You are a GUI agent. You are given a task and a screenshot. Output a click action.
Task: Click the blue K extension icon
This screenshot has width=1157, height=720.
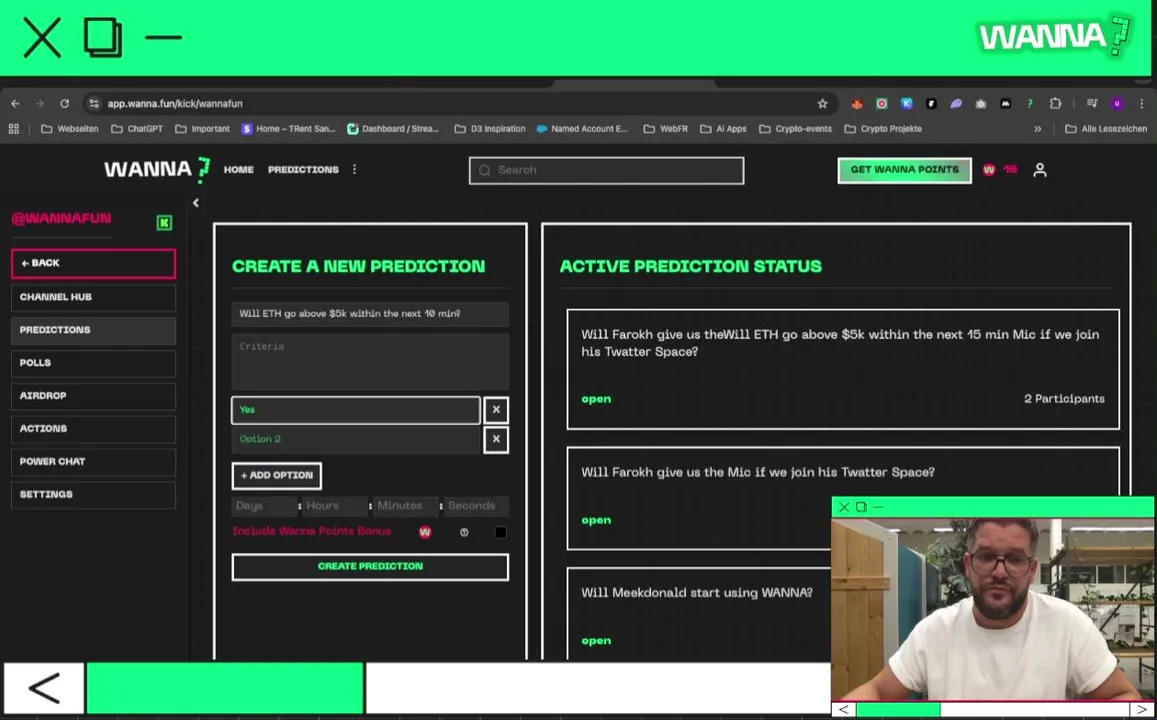[907, 104]
